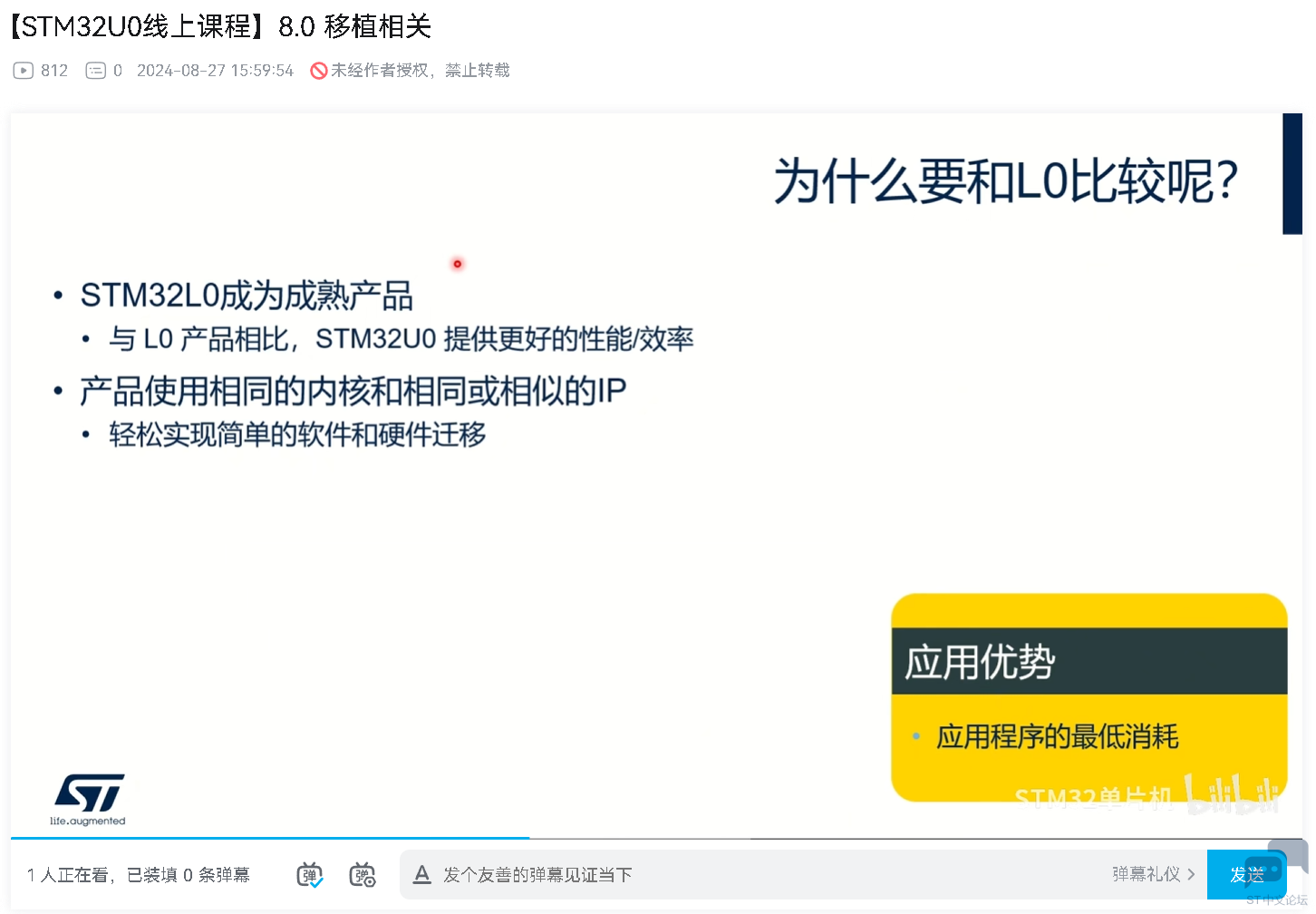Click the 发送 button
Image resolution: width=1316 pixels, height=914 pixels.
click(x=1247, y=874)
